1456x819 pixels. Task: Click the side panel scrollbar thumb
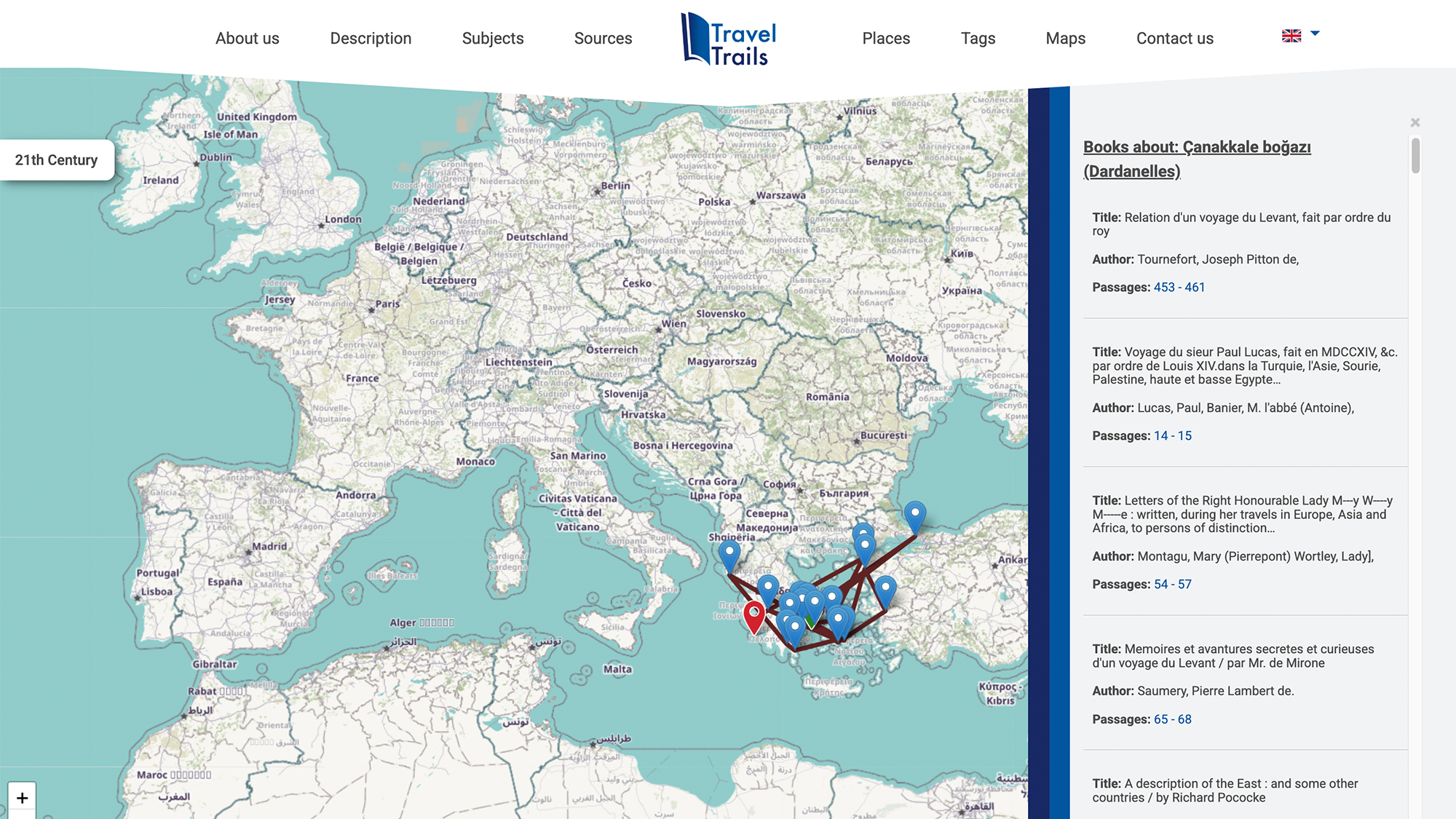1416,156
